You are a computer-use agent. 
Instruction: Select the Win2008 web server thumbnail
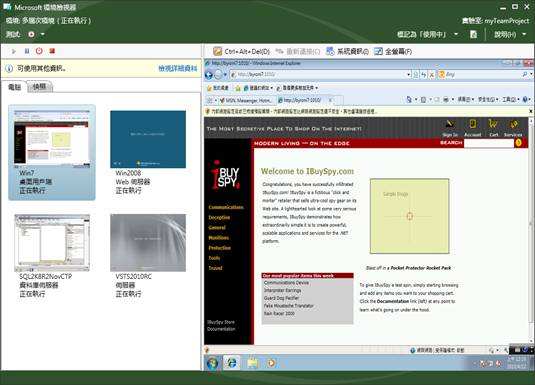click(x=148, y=152)
